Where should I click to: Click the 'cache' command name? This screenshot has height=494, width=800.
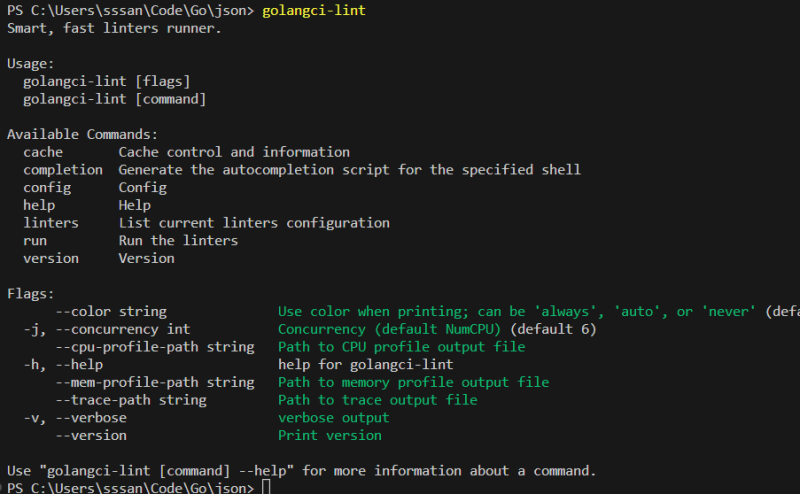(x=43, y=152)
